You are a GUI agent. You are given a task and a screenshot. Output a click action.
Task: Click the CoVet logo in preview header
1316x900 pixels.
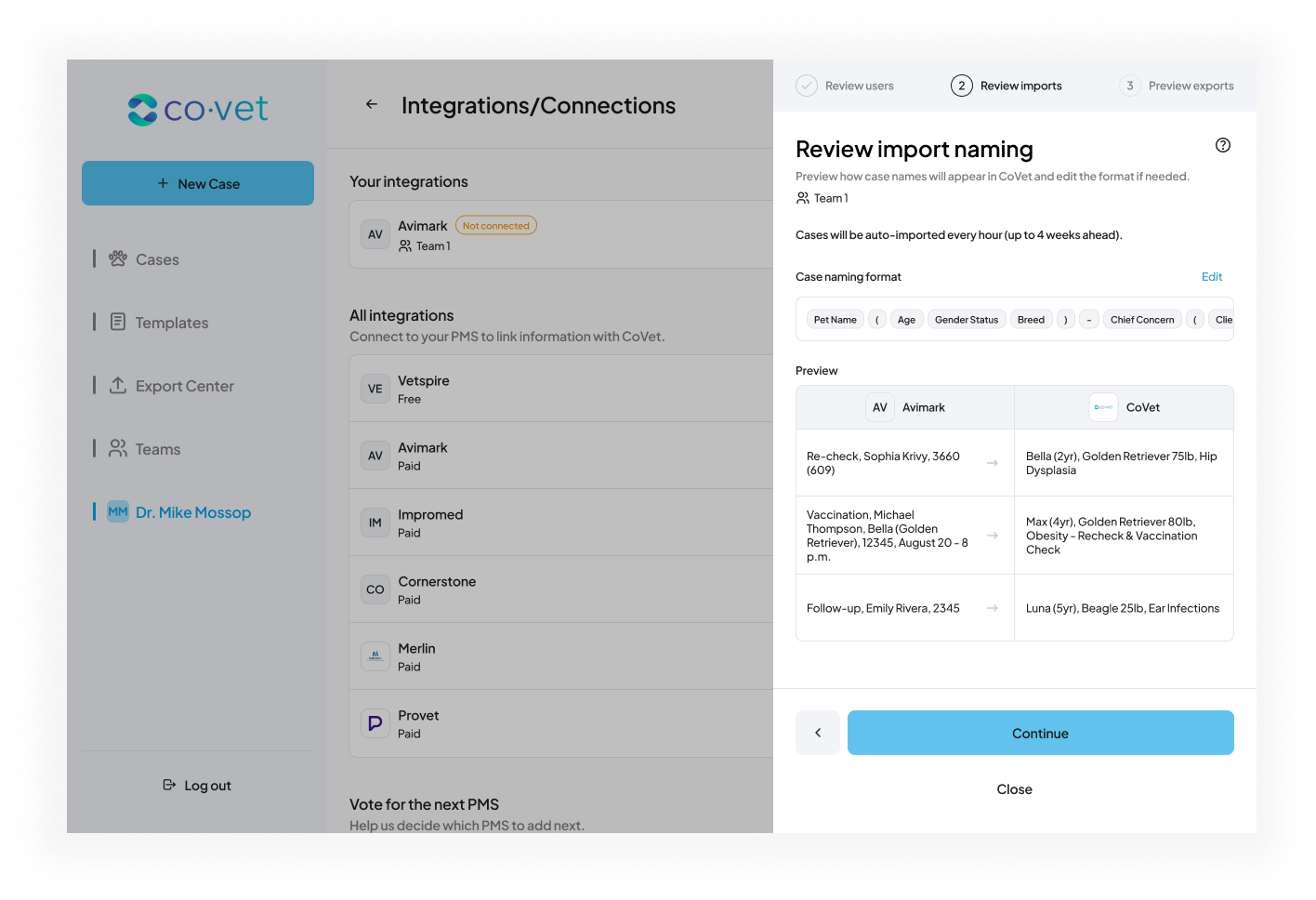[x=1104, y=407]
